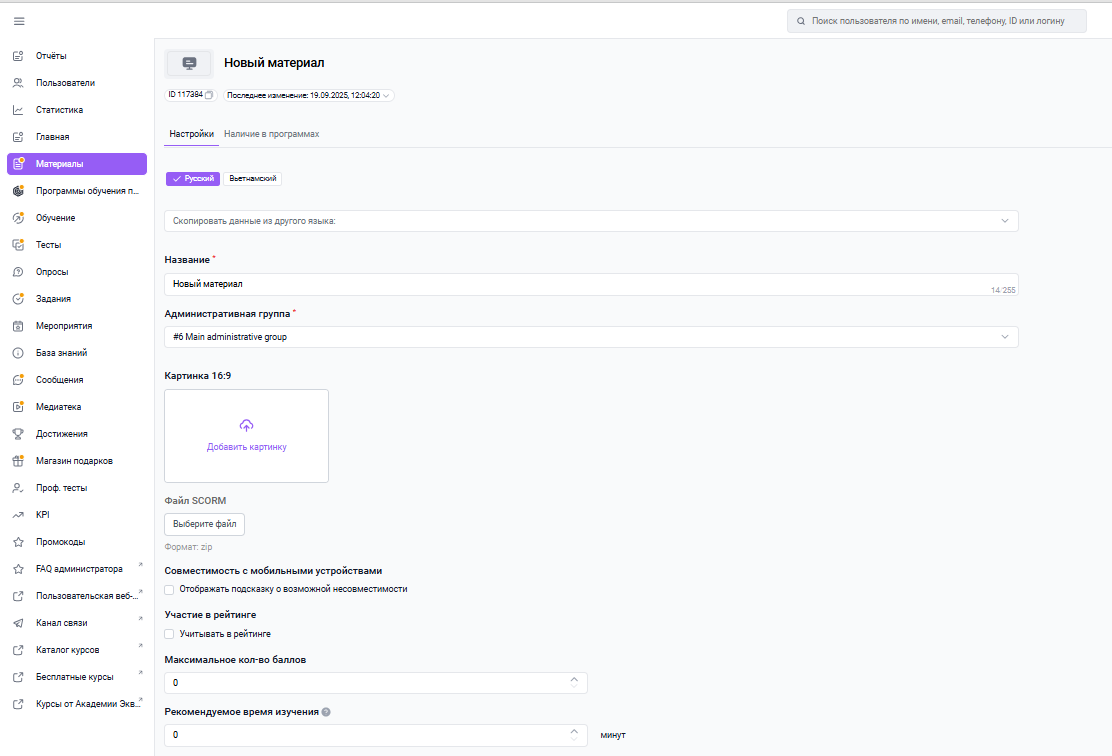1112x756 pixels.
Task: Click the Программы обучения sidebar icon
Action: pyautogui.click(x=18, y=191)
